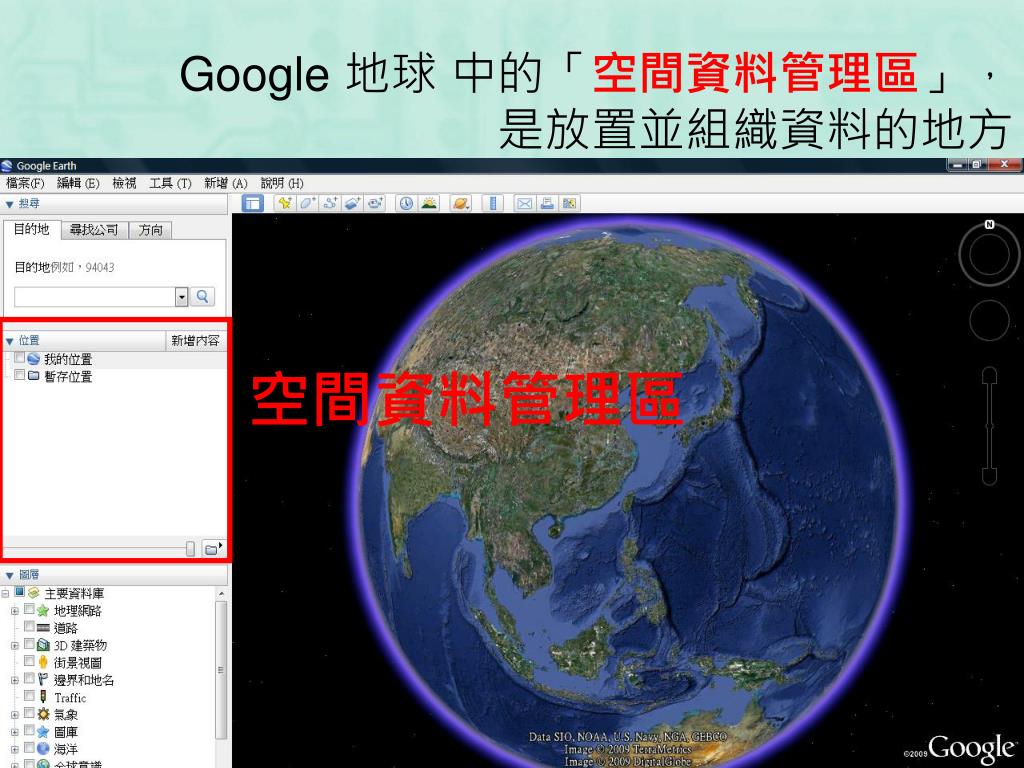The width and height of the screenshot is (1024, 768).
Task: Click the 氣象 sun layer icon
Action: tap(43, 714)
